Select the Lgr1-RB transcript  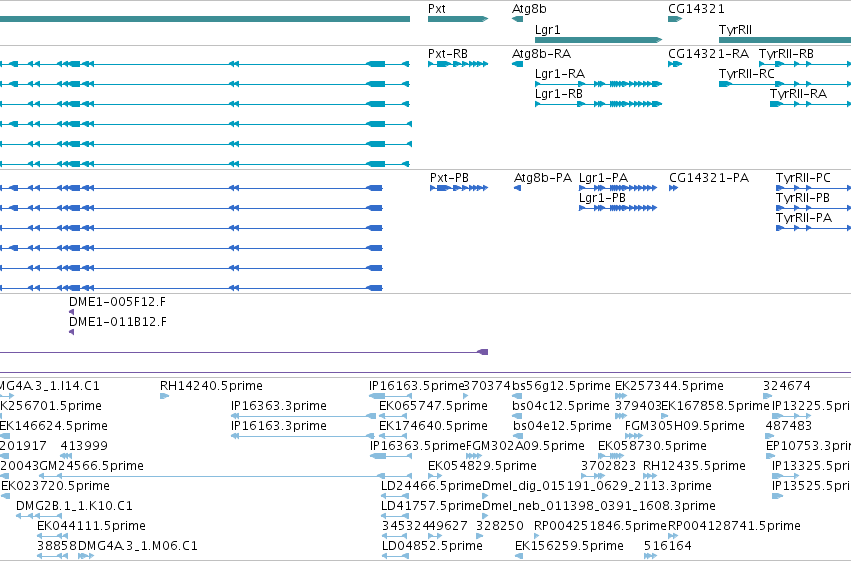pyautogui.click(x=598, y=104)
